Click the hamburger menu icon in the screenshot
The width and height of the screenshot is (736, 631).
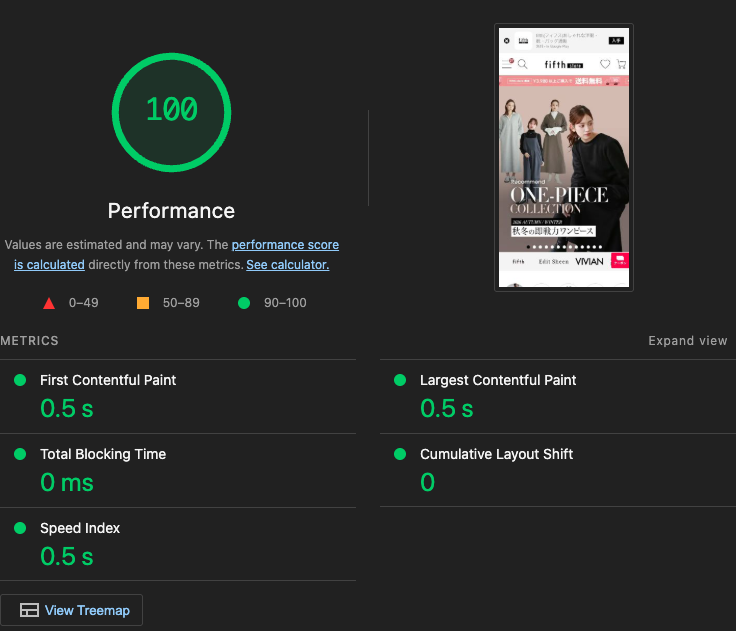click(x=507, y=64)
